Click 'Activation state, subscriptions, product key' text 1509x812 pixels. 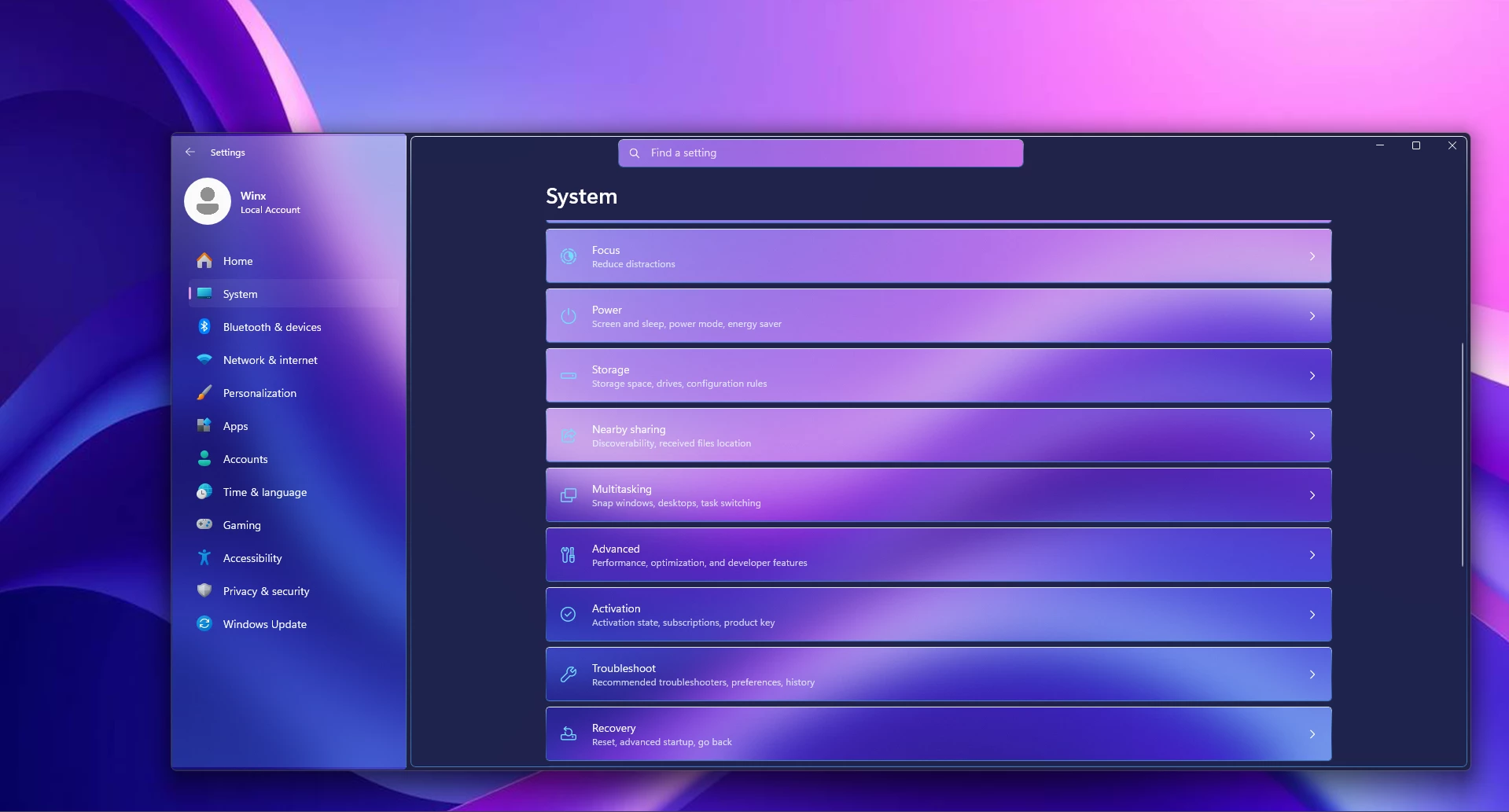(683, 623)
